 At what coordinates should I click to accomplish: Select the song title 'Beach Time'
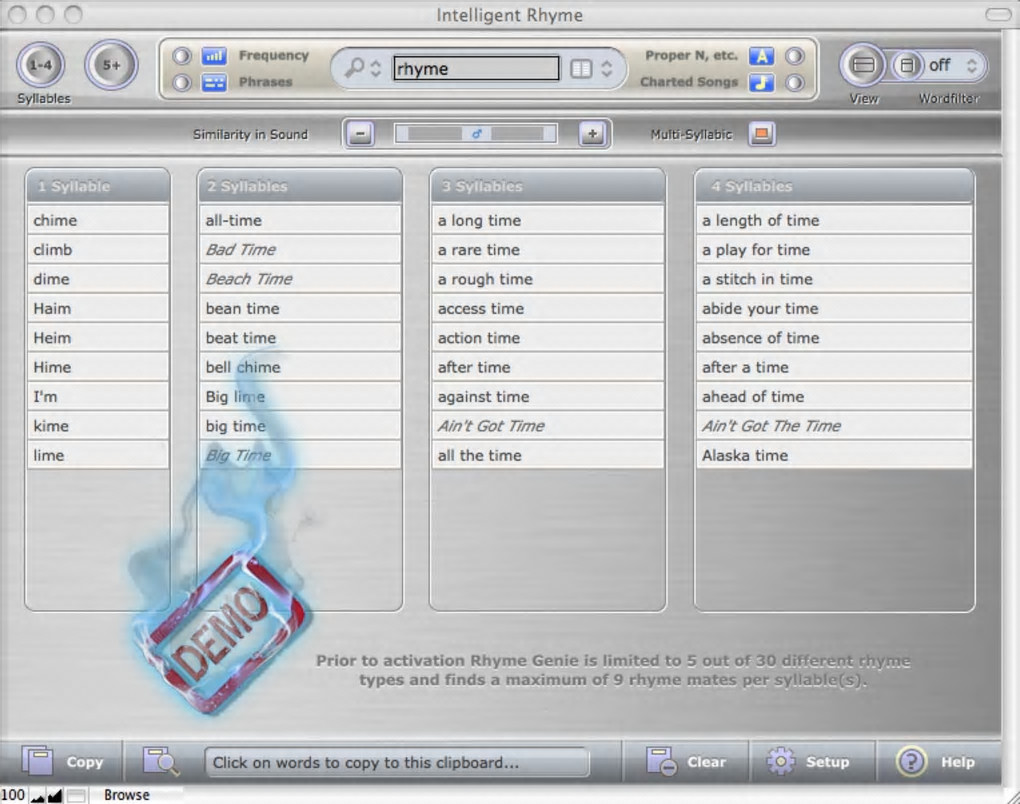[x=300, y=278]
